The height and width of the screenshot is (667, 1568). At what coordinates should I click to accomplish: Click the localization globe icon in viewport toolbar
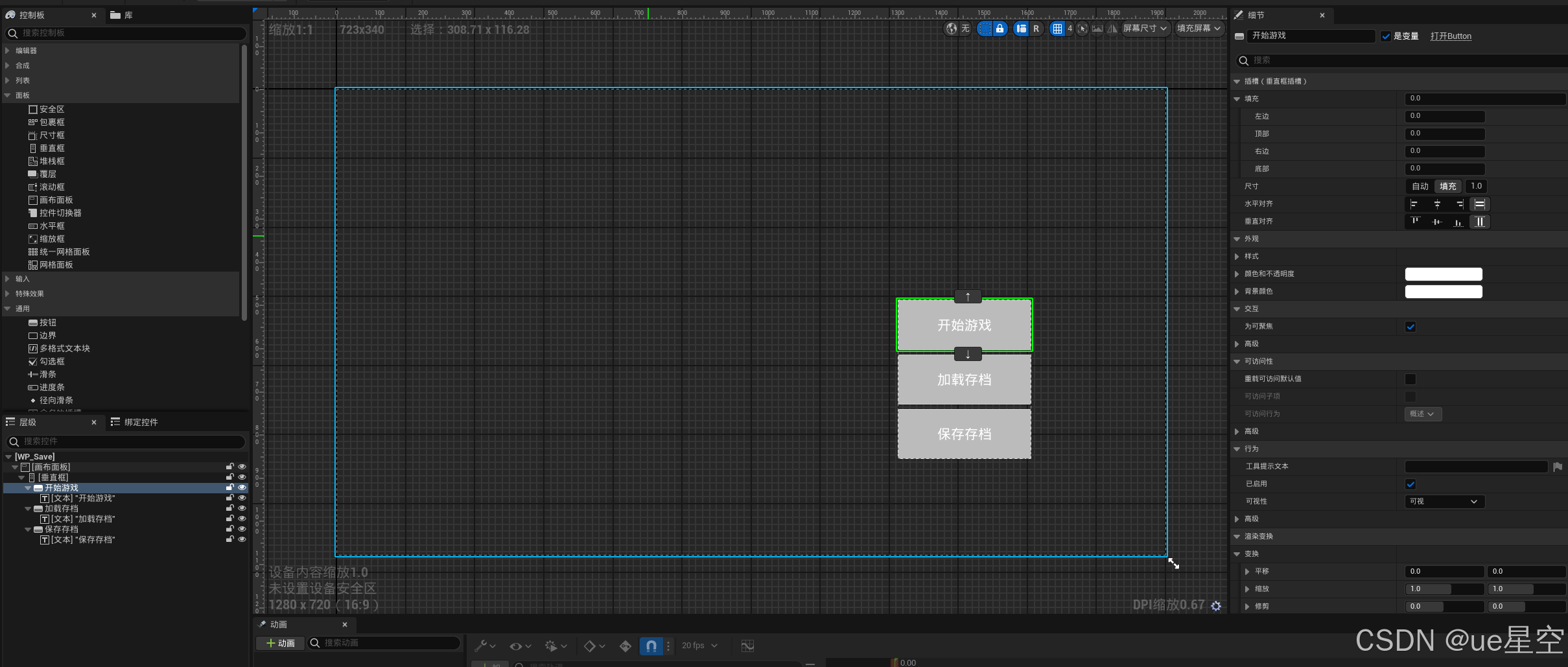click(951, 29)
